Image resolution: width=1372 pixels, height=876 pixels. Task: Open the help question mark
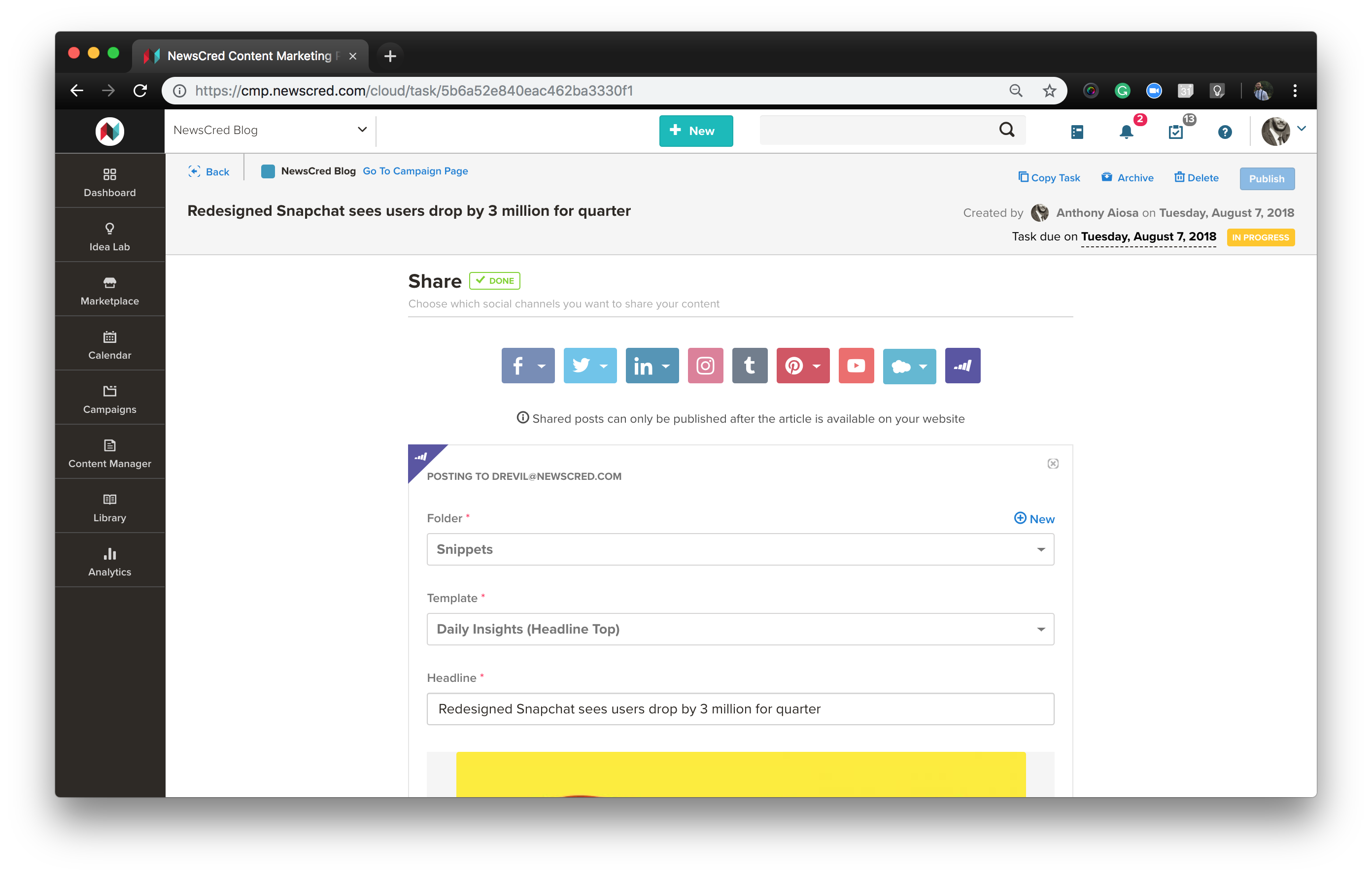[x=1225, y=132]
